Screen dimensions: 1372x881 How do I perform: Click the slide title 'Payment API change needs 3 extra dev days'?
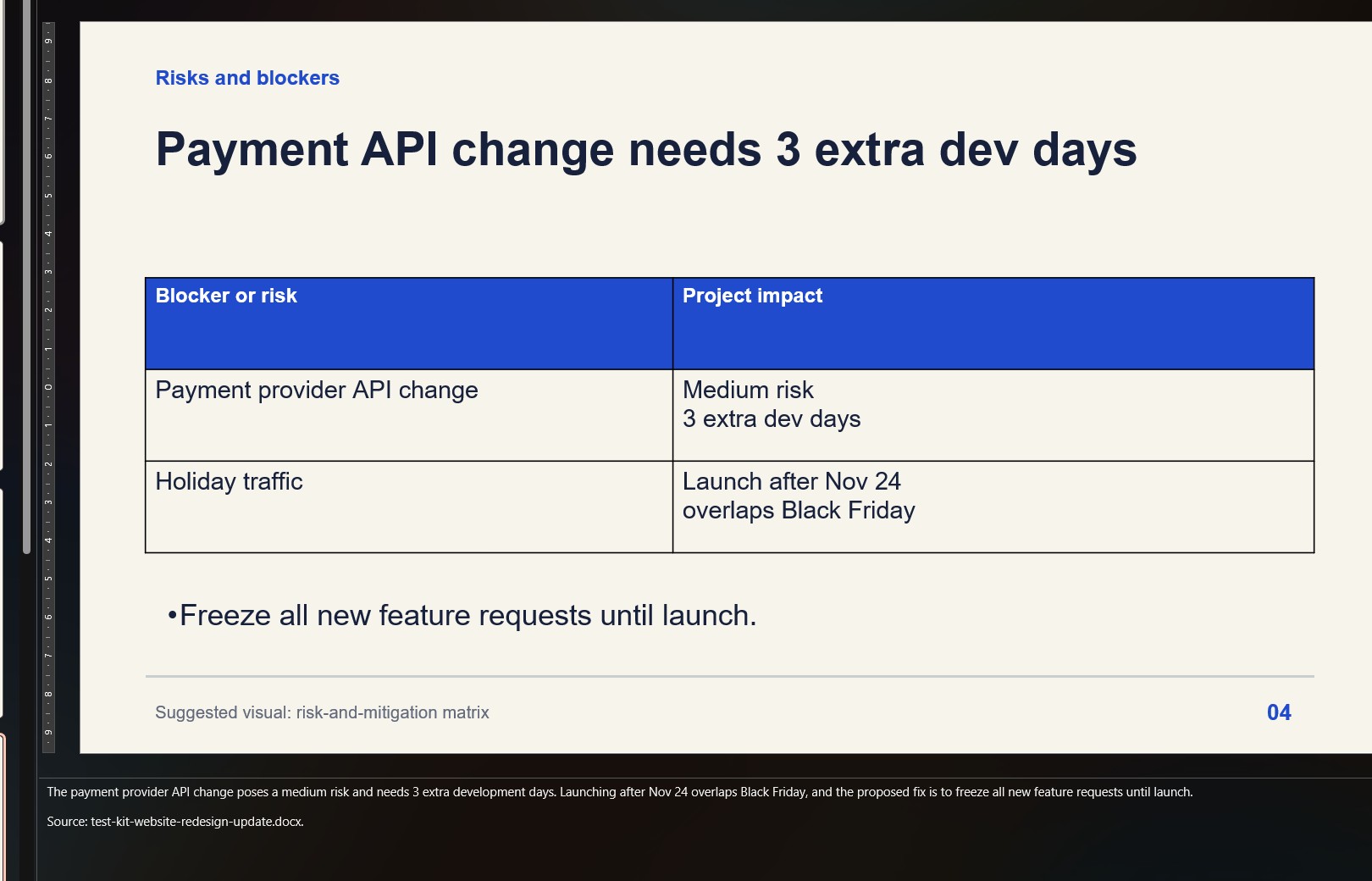point(646,150)
